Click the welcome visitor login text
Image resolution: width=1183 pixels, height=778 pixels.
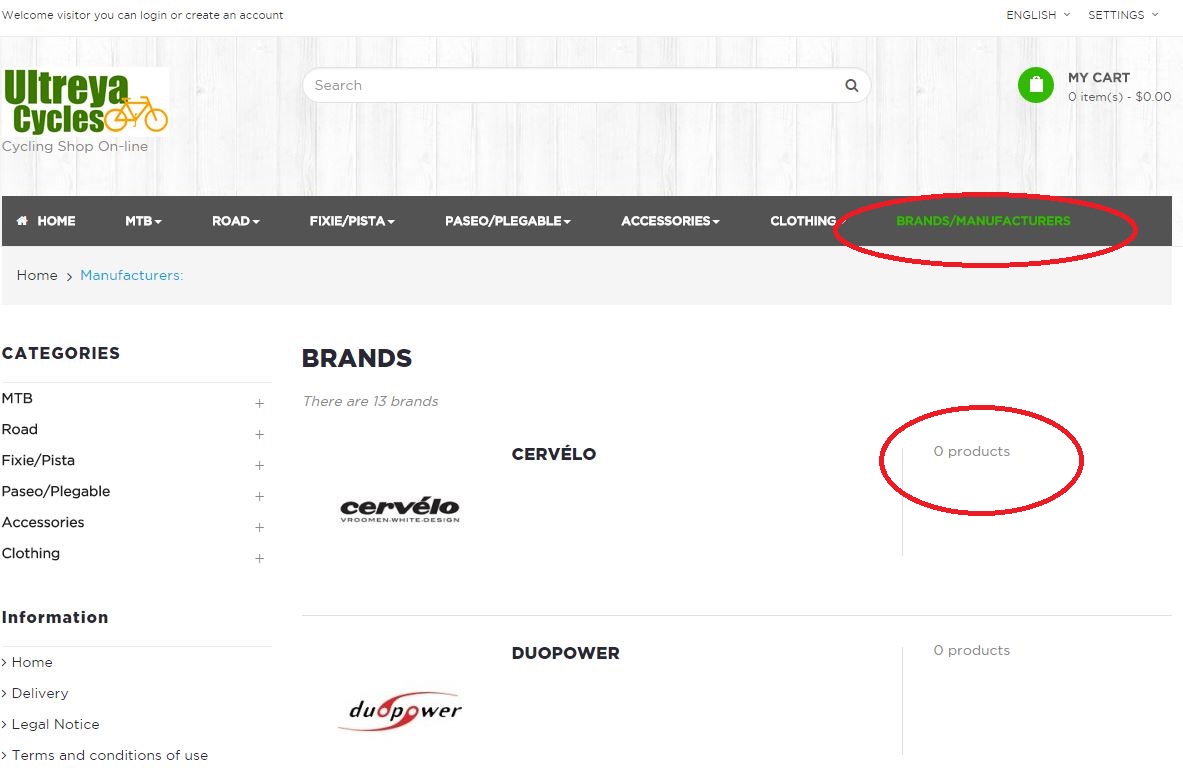143,15
